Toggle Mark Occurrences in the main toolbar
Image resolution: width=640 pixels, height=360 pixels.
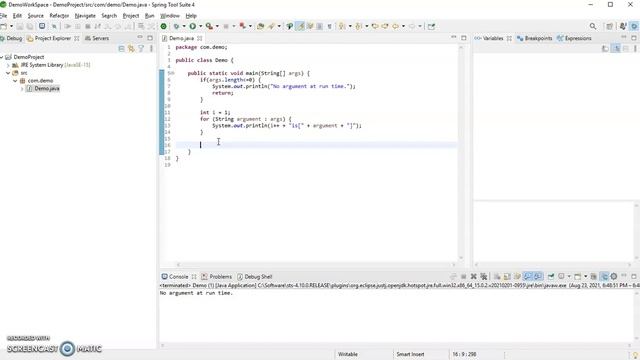300,27
